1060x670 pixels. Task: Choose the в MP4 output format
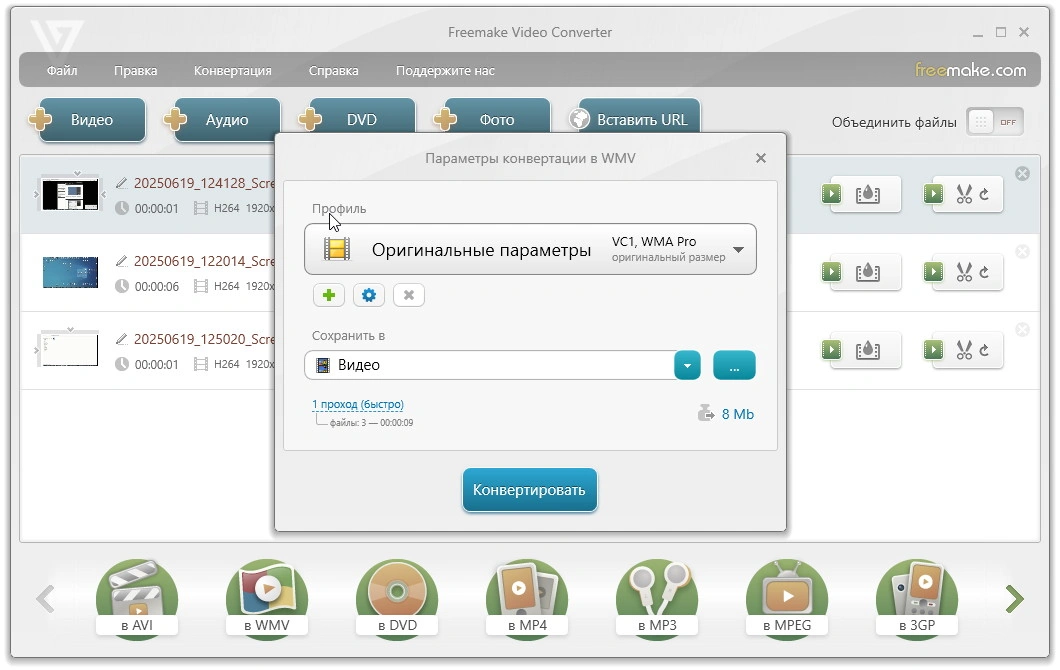click(527, 599)
